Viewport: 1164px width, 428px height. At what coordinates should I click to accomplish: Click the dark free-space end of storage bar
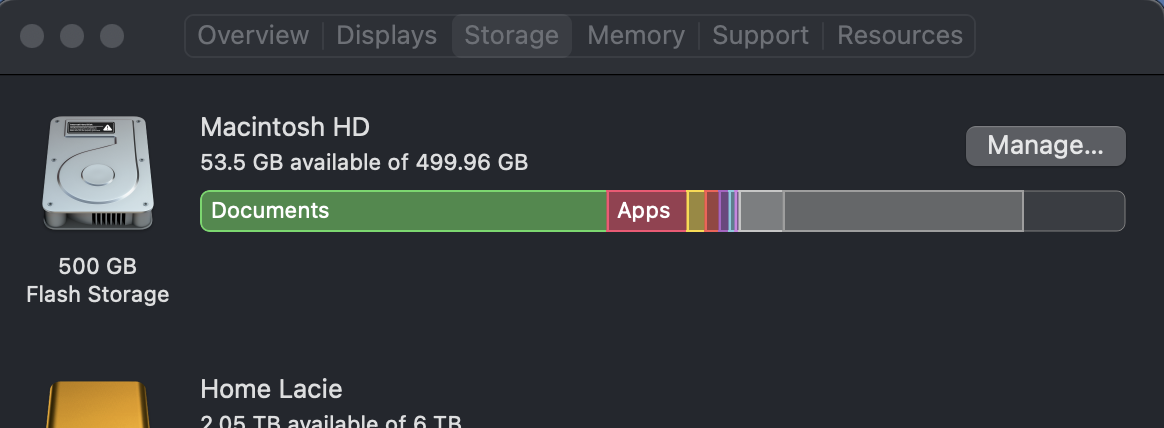point(1073,211)
